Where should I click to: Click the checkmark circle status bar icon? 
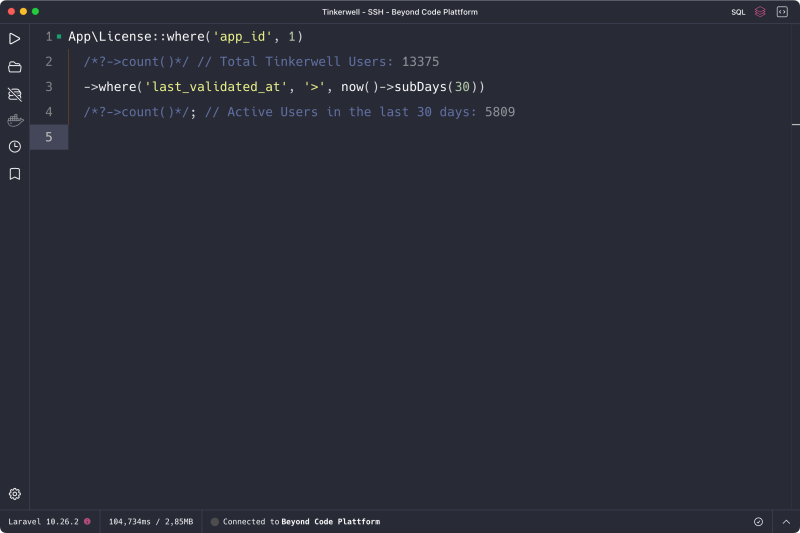click(x=758, y=521)
